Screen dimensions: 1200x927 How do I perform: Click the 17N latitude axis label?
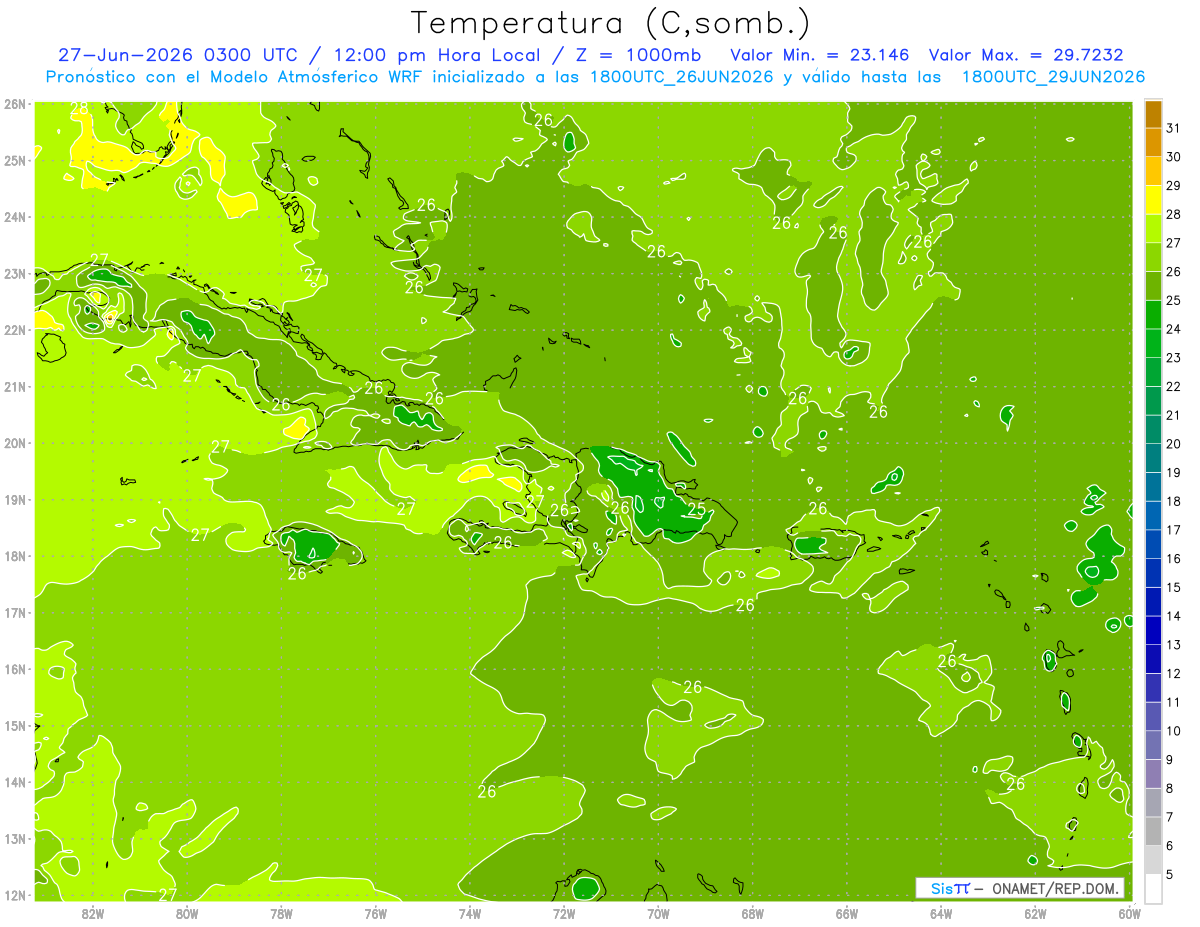click(x=14, y=613)
